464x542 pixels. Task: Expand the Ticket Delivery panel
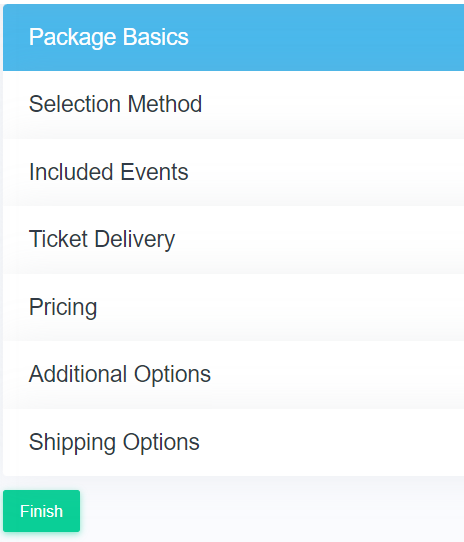click(233, 240)
